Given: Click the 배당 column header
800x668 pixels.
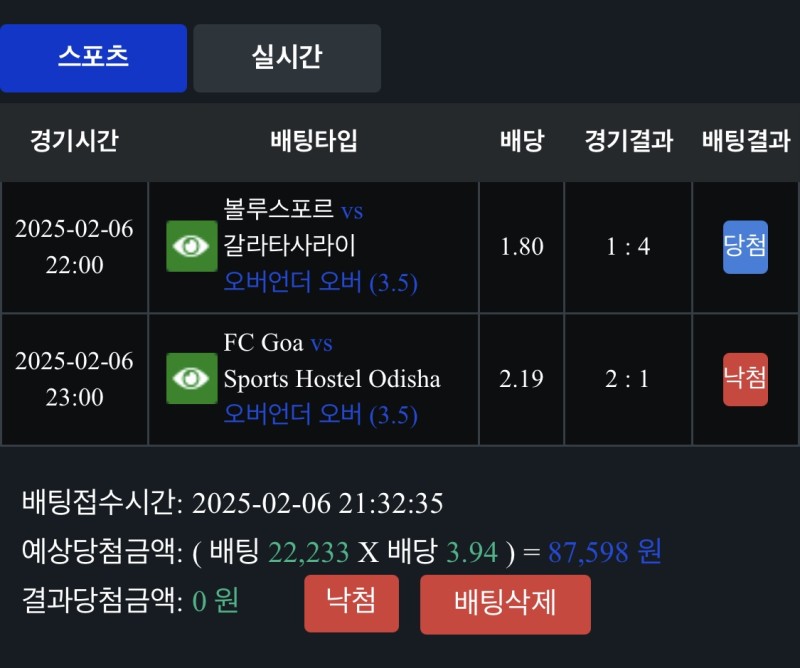Looking at the screenshot, I should (521, 141).
